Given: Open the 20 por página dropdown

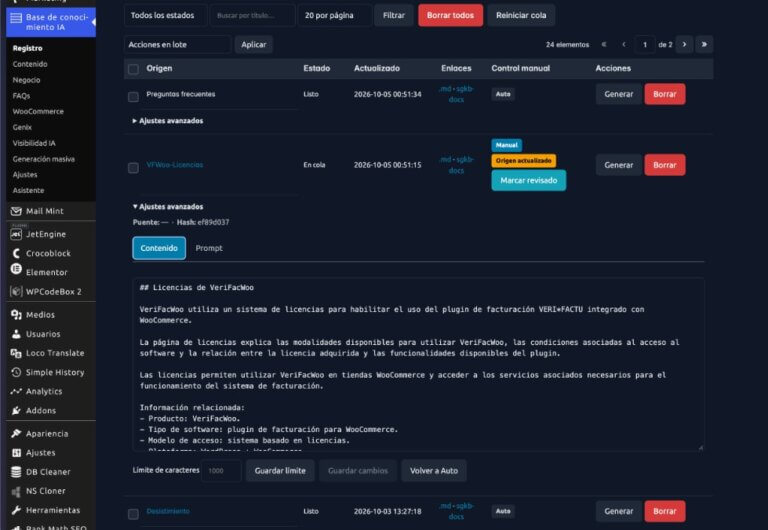Looking at the screenshot, I should 335,15.
